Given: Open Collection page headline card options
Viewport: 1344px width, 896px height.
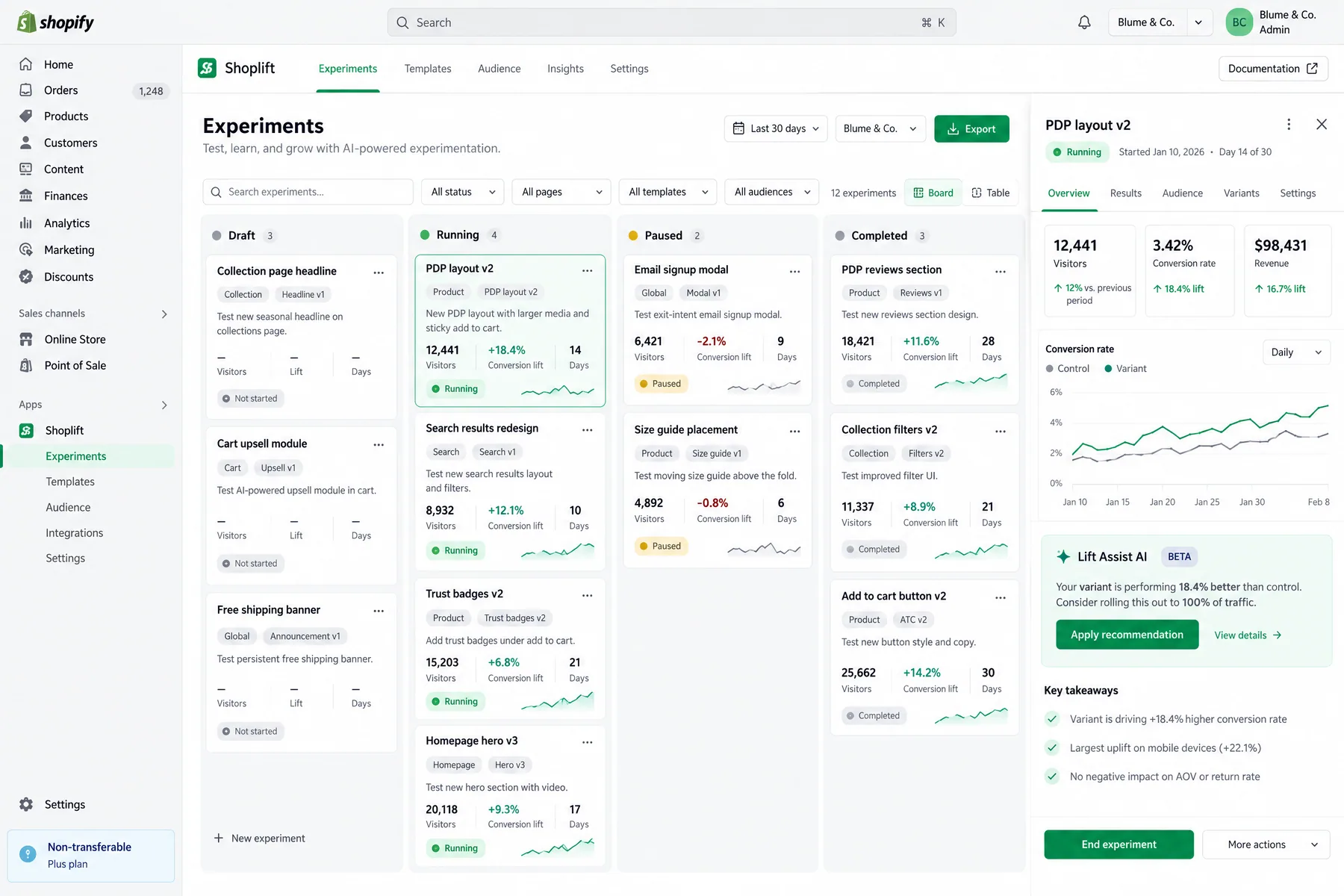Looking at the screenshot, I should pos(379,273).
